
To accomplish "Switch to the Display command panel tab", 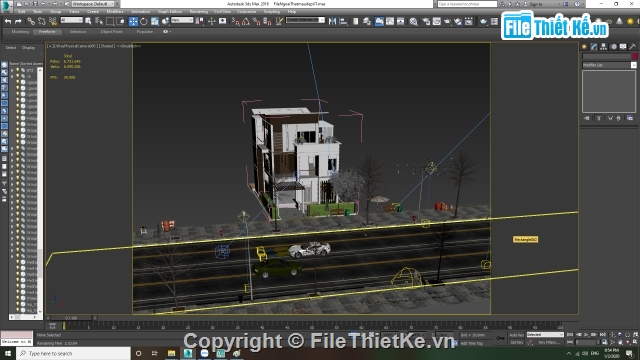I will [x=623, y=47].
